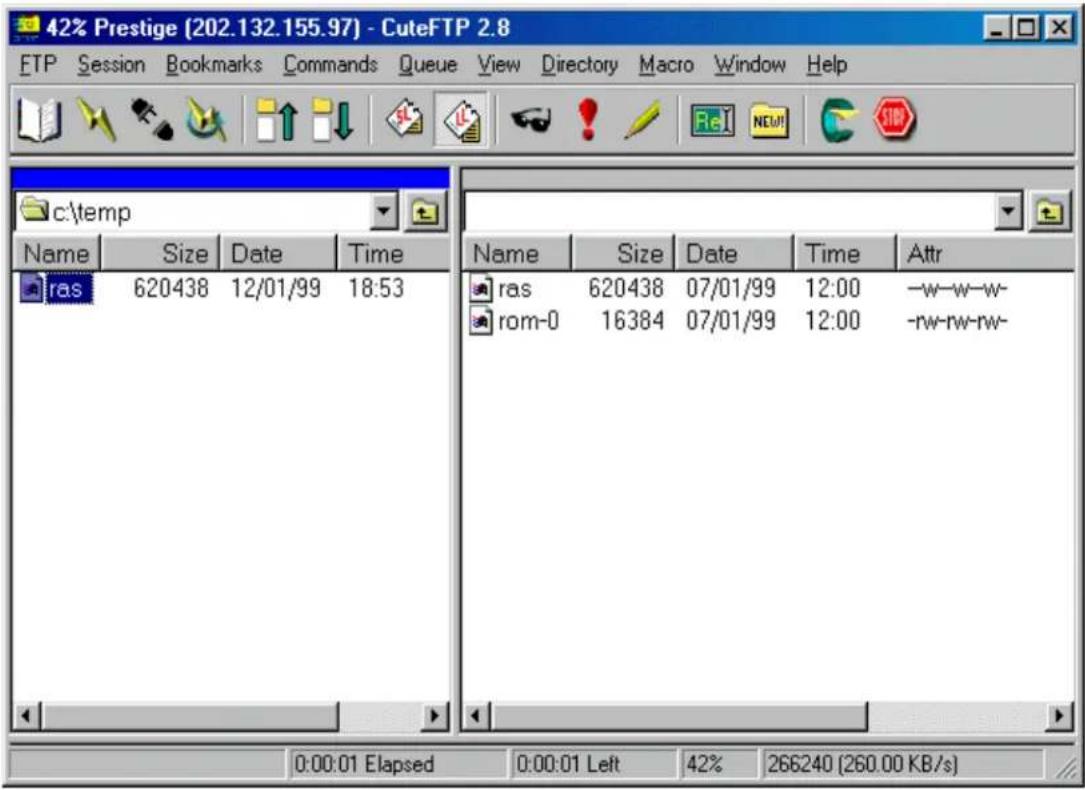Click the pencil Edit file icon
Screen dimensions: 1085x790
coord(642,120)
